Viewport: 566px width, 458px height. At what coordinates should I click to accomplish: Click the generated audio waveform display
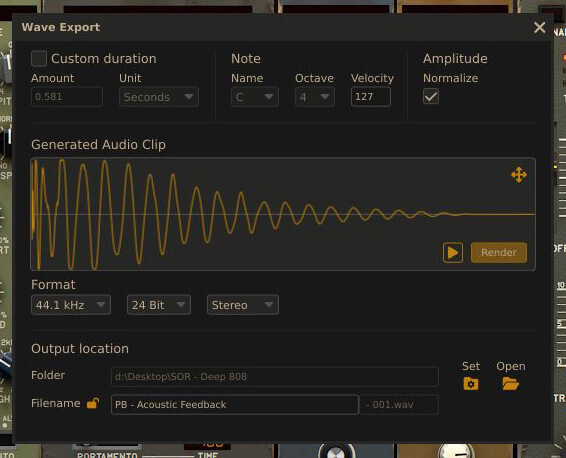coord(283,214)
